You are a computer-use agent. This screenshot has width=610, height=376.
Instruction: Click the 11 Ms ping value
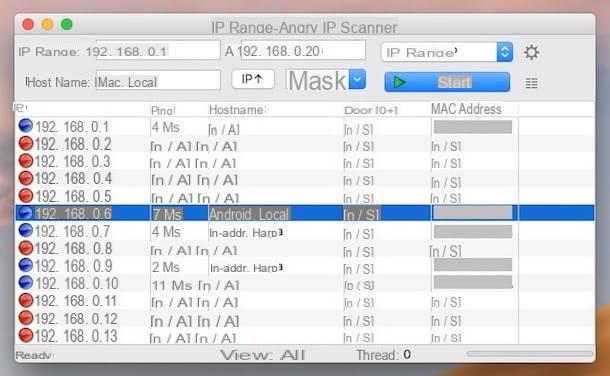pyautogui.click(x=172, y=285)
